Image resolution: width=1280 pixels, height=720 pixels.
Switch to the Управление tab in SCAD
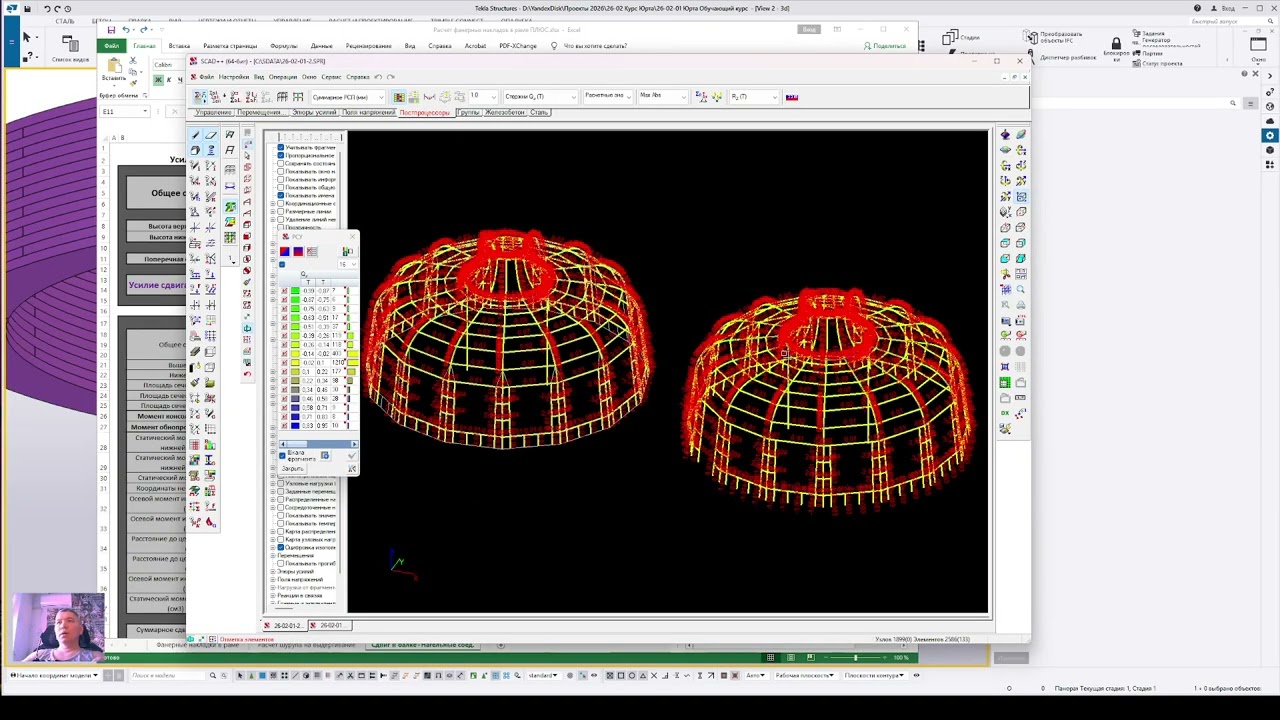[213, 112]
